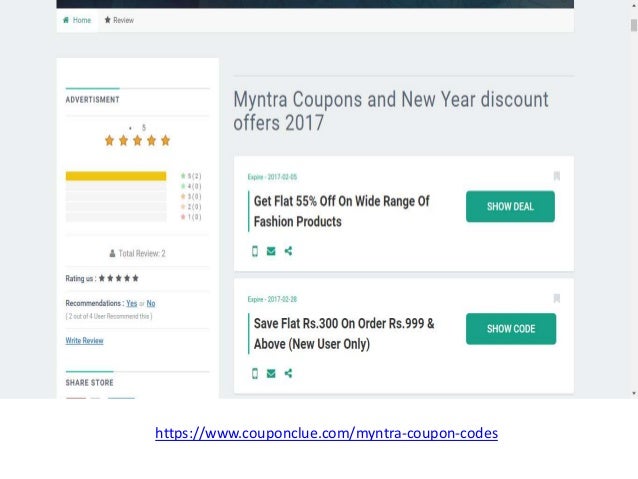Click the scrollbar down arrow

(634, 393)
